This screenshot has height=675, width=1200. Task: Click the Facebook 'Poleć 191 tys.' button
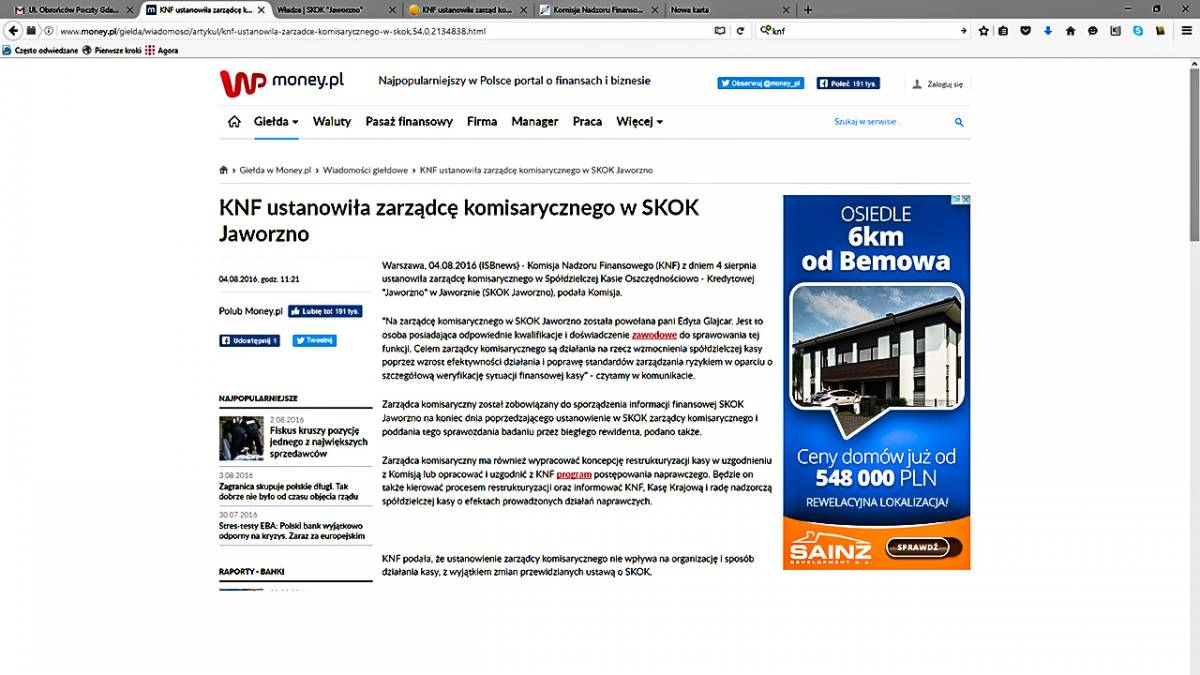click(x=848, y=84)
